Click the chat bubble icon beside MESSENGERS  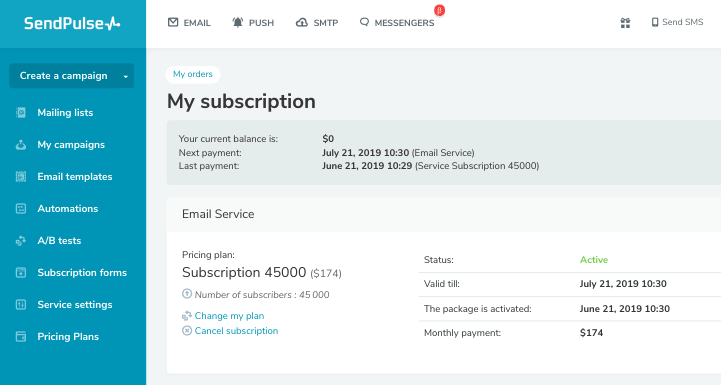[364, 22]
